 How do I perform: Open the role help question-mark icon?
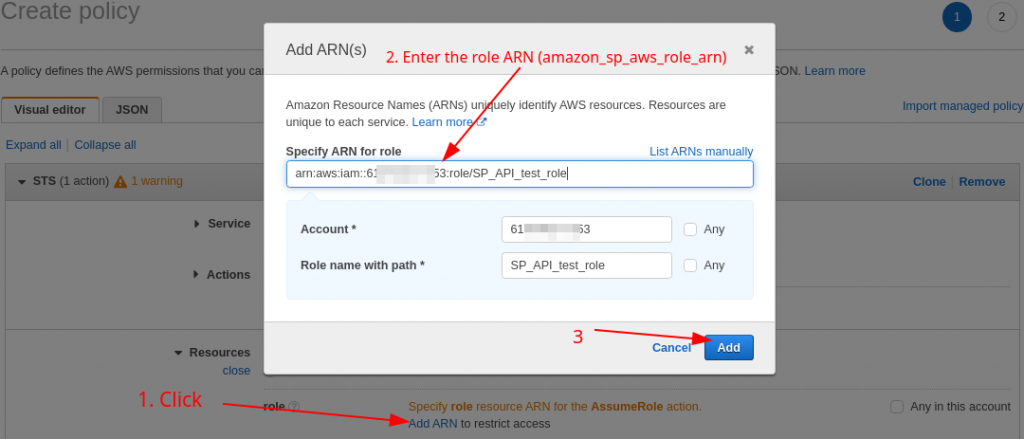point(294,406)
